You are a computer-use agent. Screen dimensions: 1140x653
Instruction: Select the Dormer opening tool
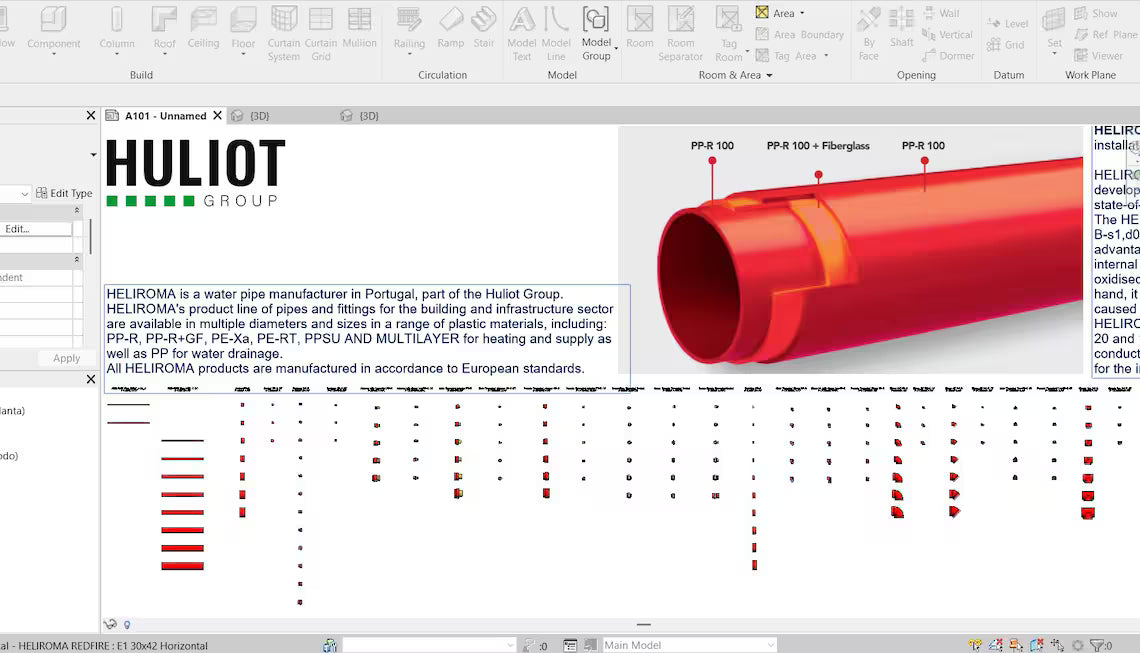[x=948, y=55]
